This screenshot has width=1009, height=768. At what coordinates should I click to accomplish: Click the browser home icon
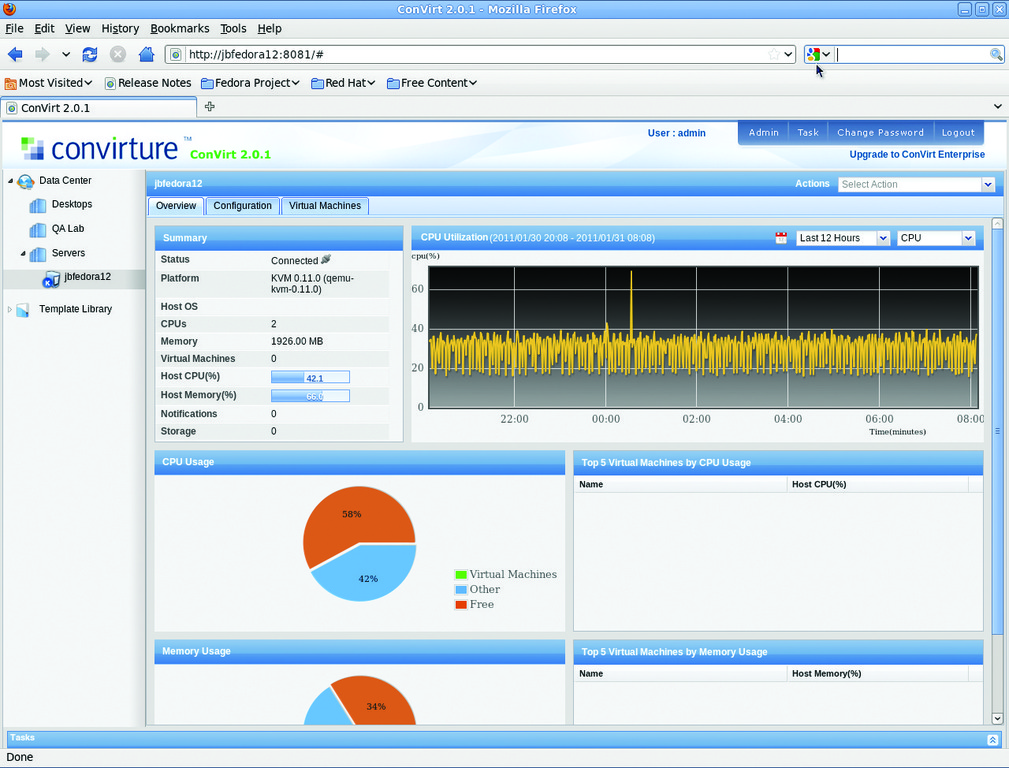click(146, 54)
